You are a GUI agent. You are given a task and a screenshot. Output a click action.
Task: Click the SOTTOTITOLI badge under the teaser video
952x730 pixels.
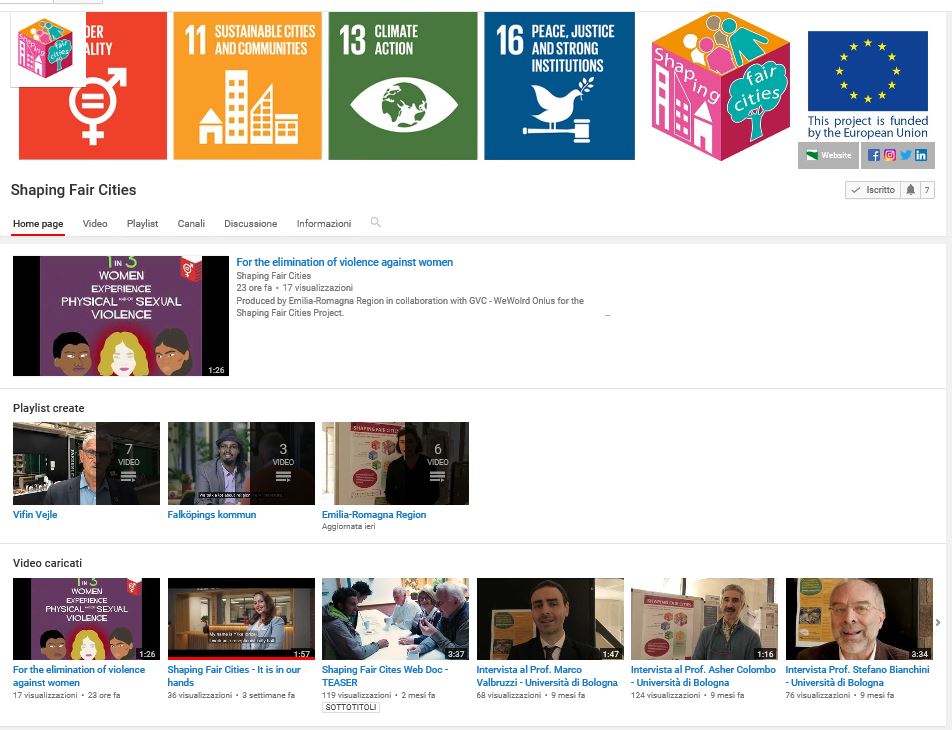coord(351,707)
